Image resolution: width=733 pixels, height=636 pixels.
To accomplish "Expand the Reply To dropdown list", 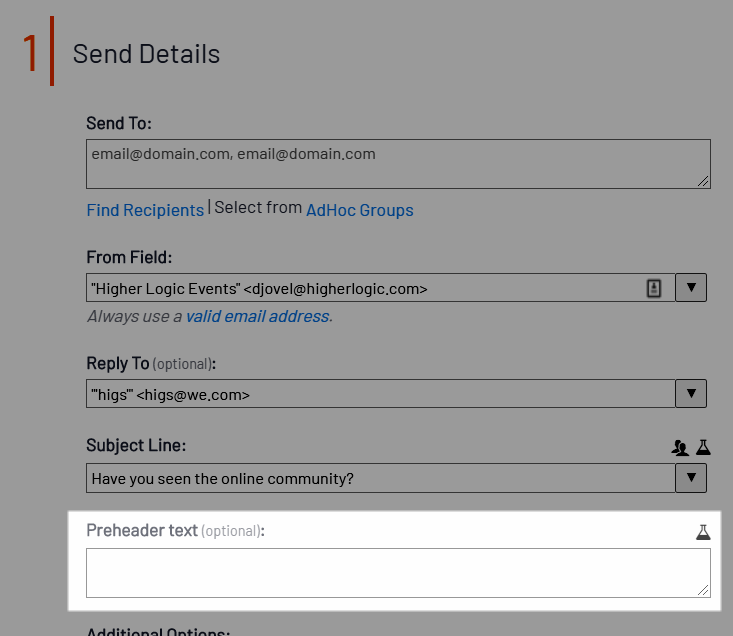I will pos(691,394).
